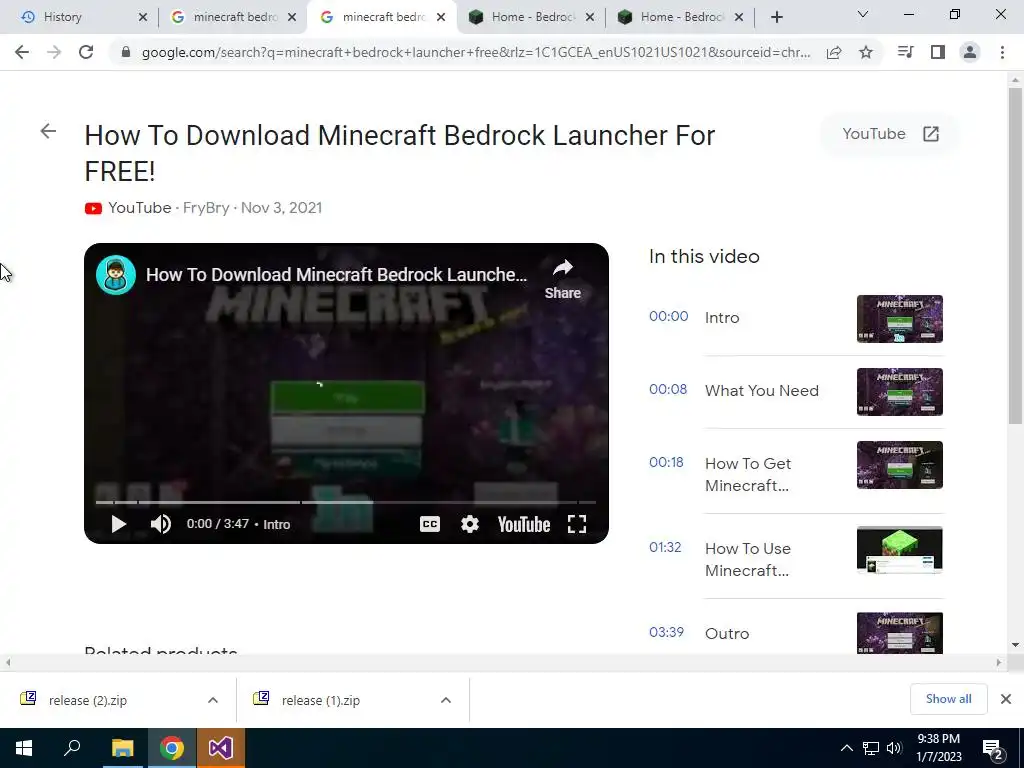The image size is (1024, 768).
Task: Click the browser forward arrow
Action: 54,52
